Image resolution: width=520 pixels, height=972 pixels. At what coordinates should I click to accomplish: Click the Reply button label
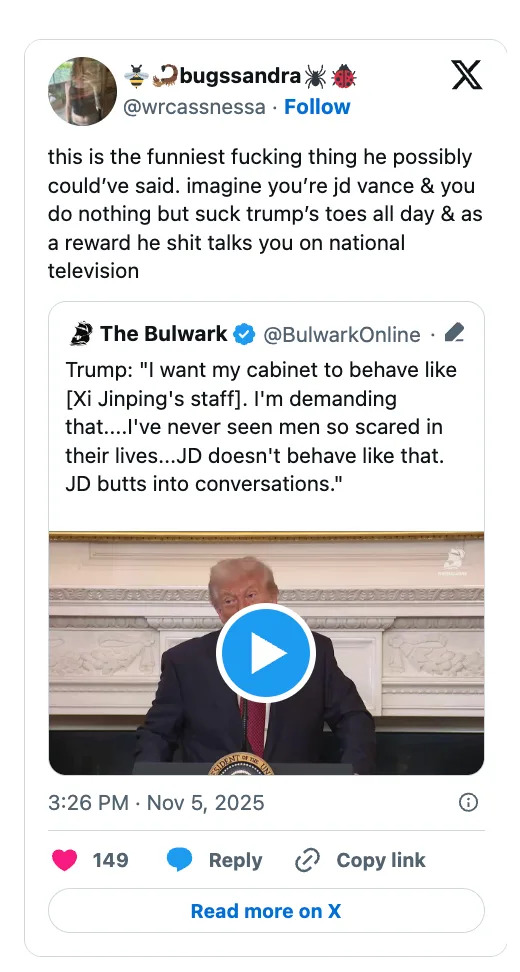[235, 860]
